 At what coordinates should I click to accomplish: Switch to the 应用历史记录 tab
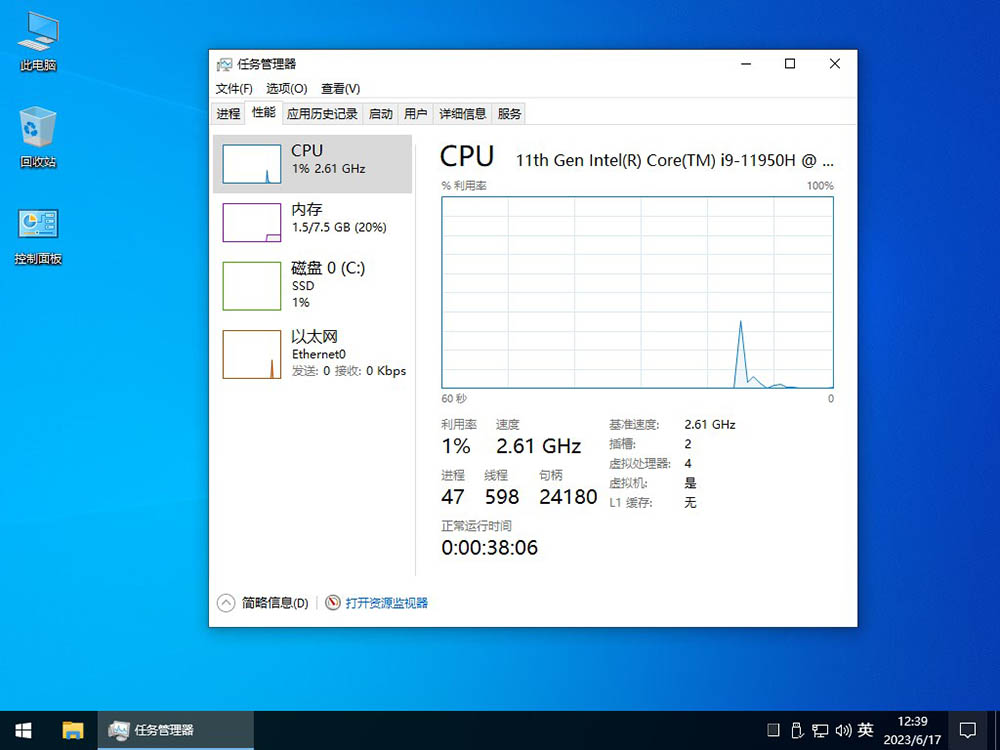point(322,114)
